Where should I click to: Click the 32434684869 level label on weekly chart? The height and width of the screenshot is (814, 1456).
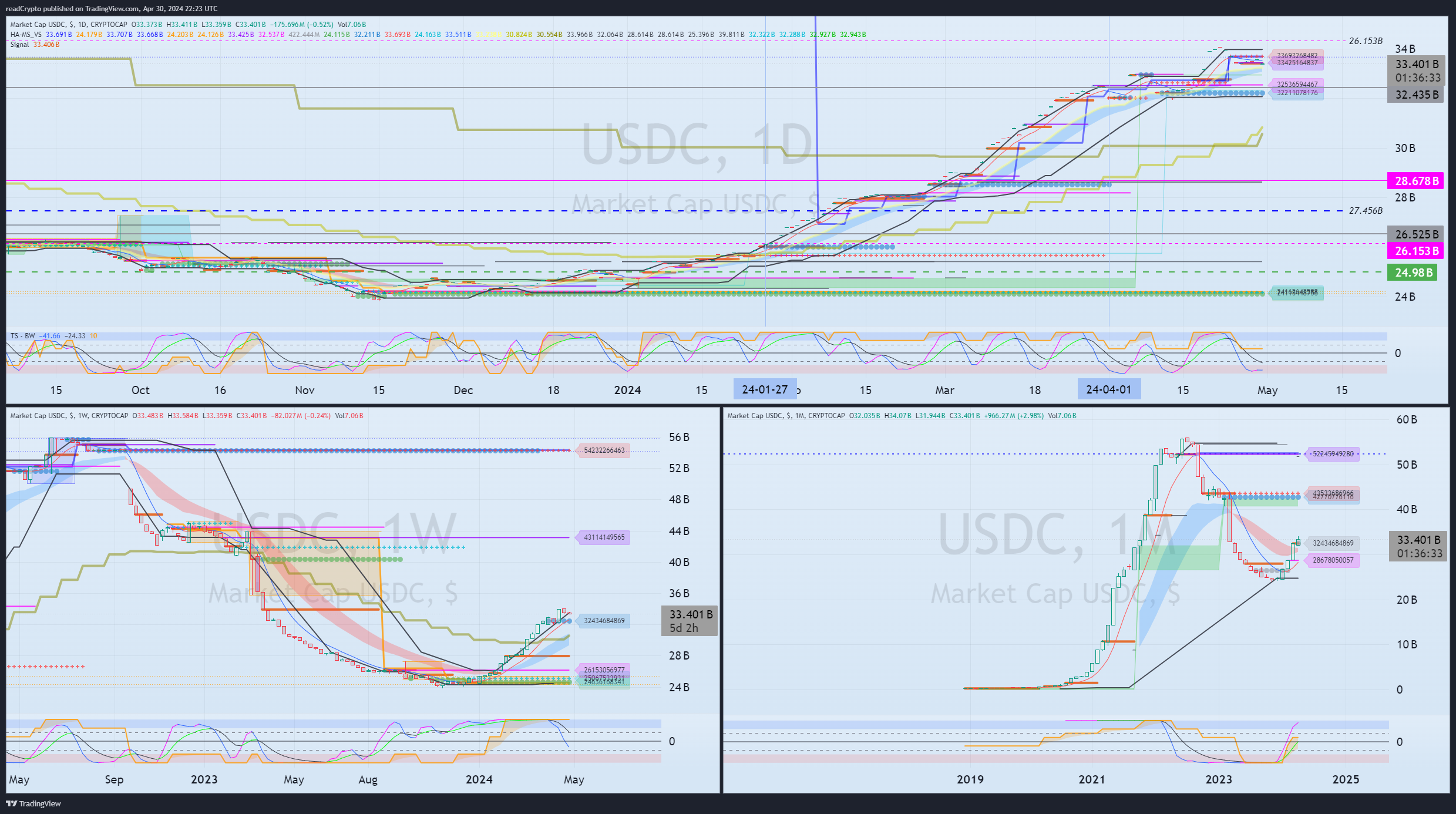tap(604, 621)
